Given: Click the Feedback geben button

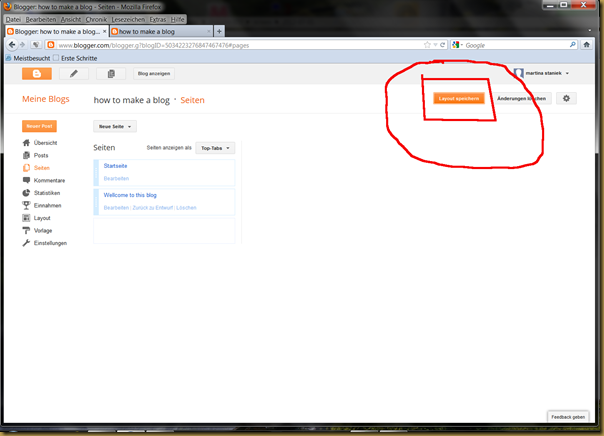Looking at the screenshot, I should point(568,417).
